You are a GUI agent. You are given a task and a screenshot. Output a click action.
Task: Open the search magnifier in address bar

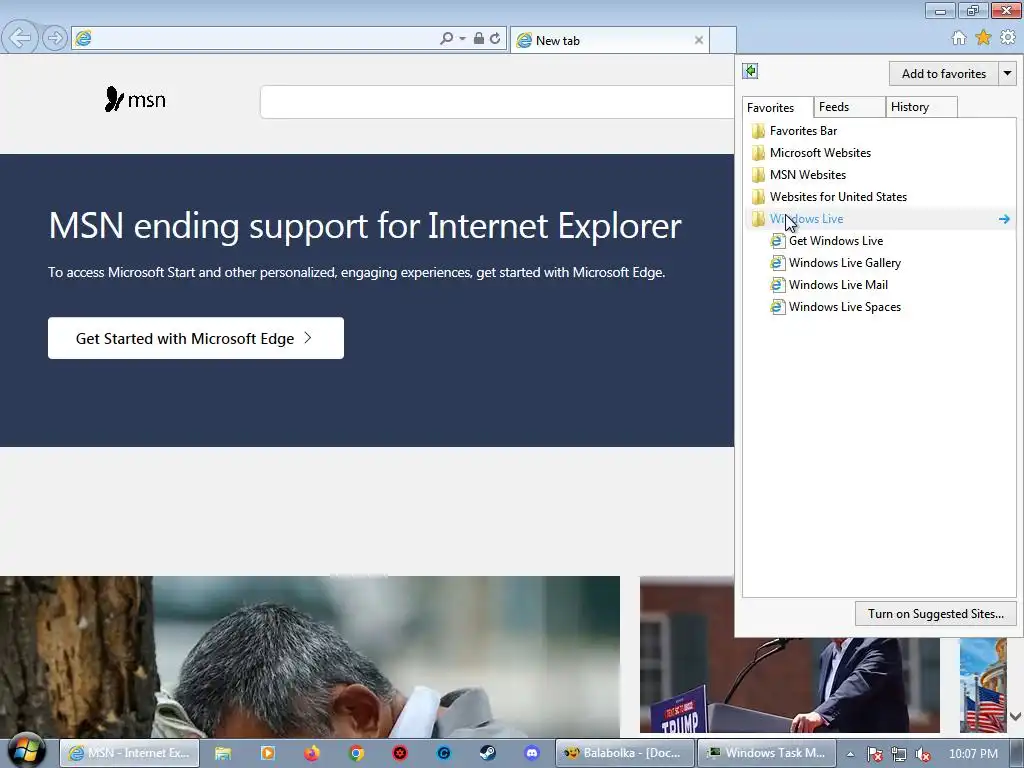(x=446, y=39)
